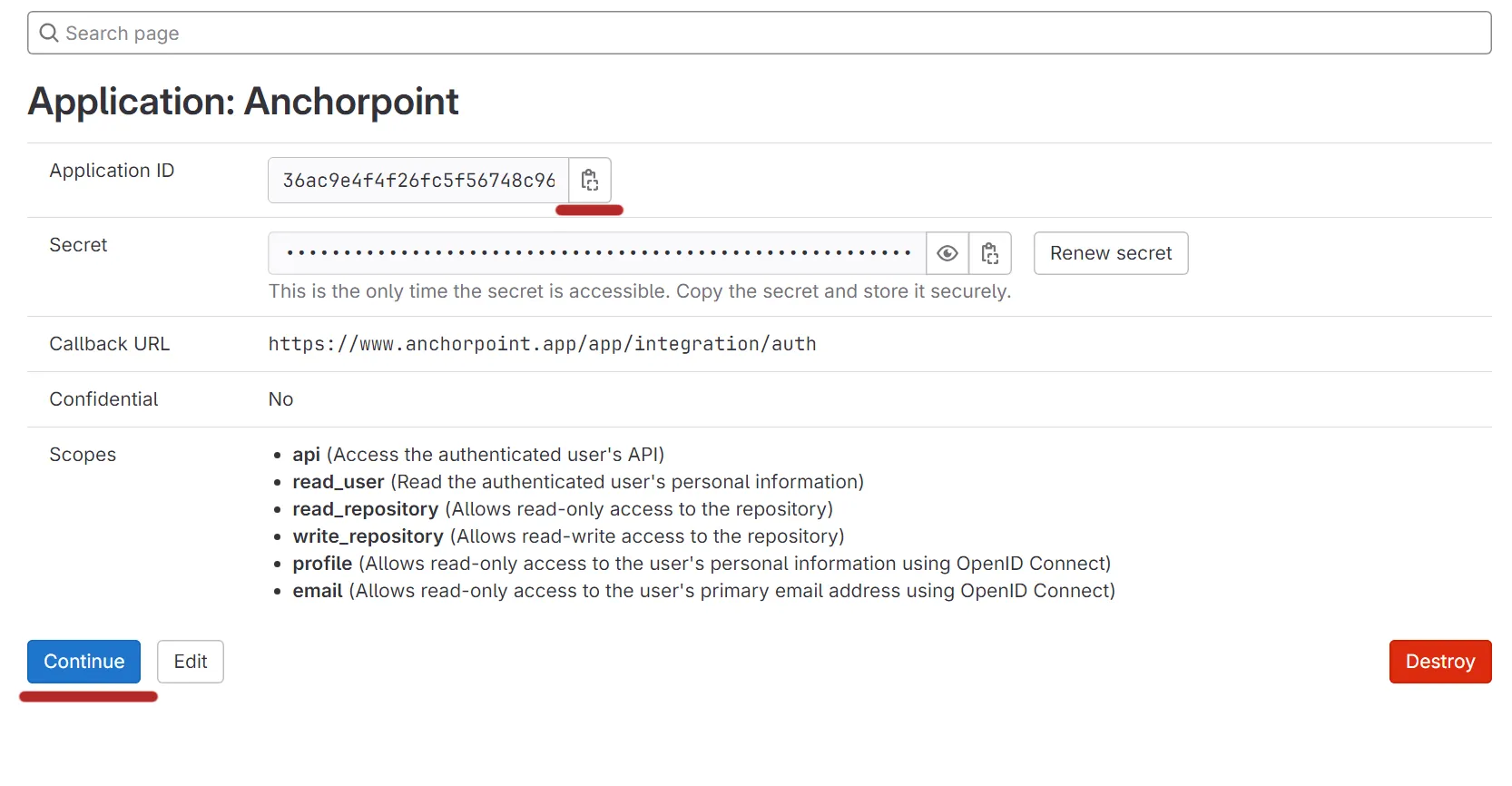Click the Renew secret button
The width and height of the screenshot is (1512, 786).
tap(1111, 253)
